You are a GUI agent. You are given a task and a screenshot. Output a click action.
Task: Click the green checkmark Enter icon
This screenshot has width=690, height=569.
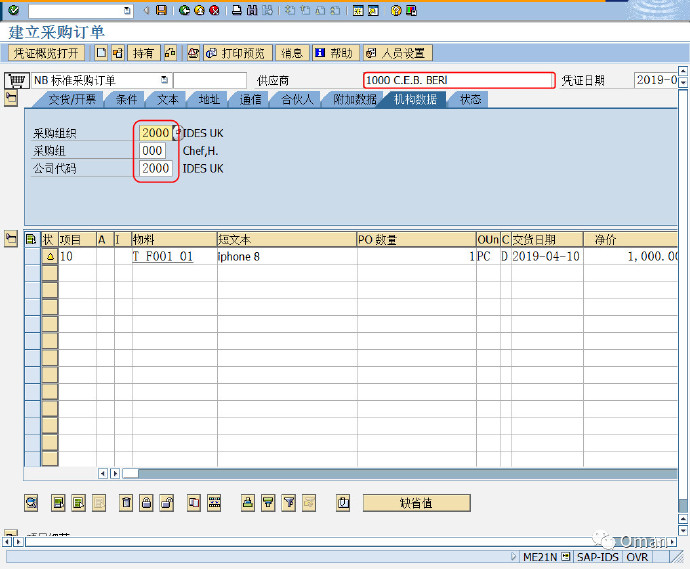pyautogui.click(x=14, y=10)
